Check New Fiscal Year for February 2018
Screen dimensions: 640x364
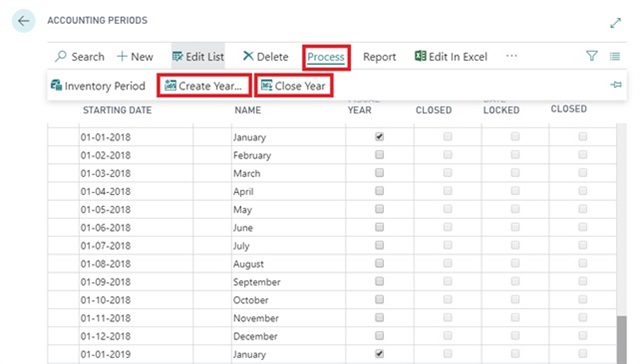click(x=379, y=155)
